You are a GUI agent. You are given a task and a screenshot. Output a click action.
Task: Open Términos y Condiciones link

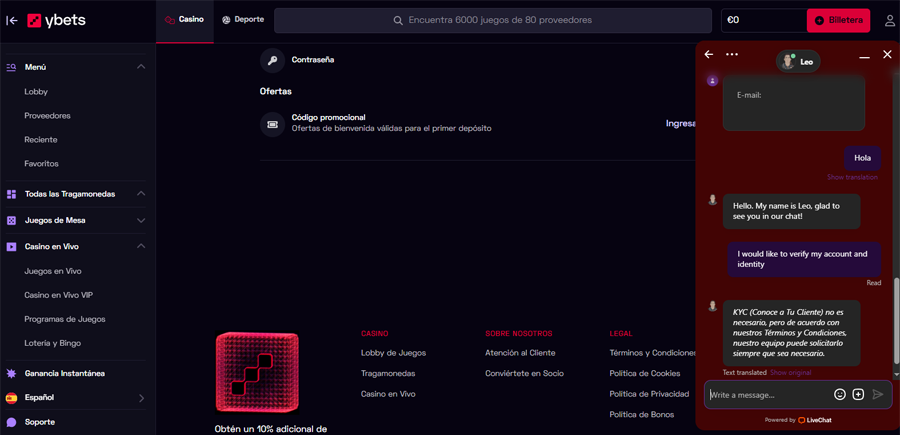click(653, 353)
